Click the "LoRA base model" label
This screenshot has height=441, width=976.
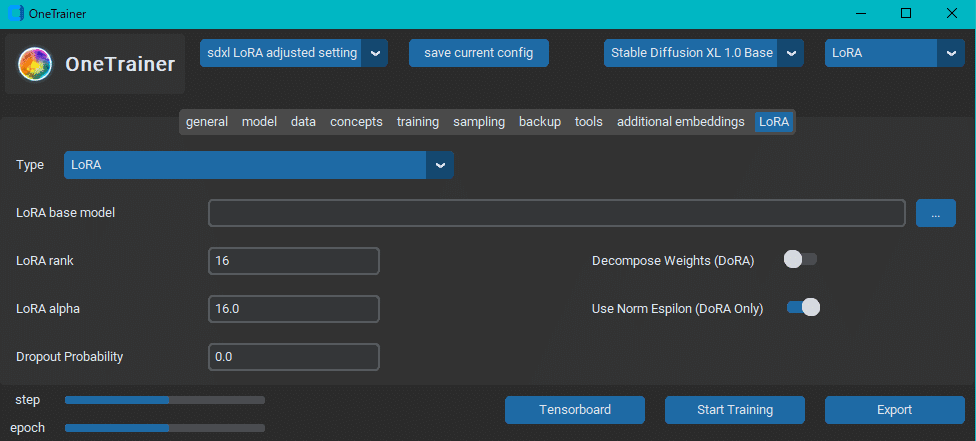65,212
